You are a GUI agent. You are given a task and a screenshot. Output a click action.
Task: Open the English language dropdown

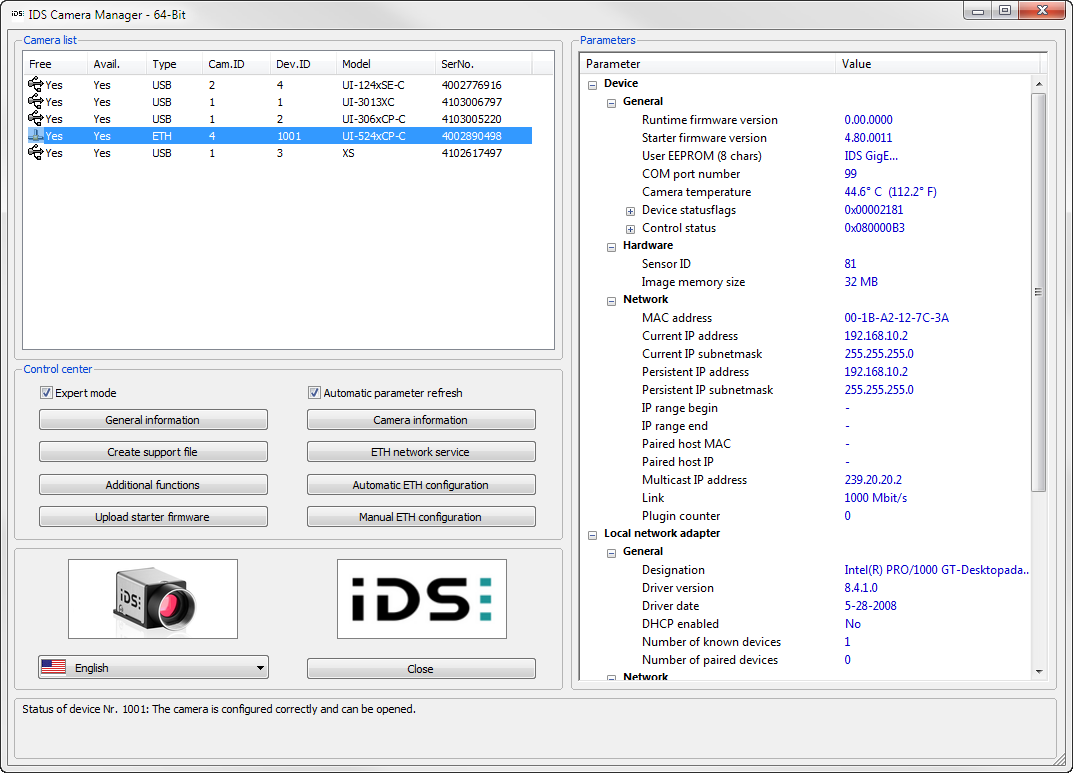tap(153, 668)
